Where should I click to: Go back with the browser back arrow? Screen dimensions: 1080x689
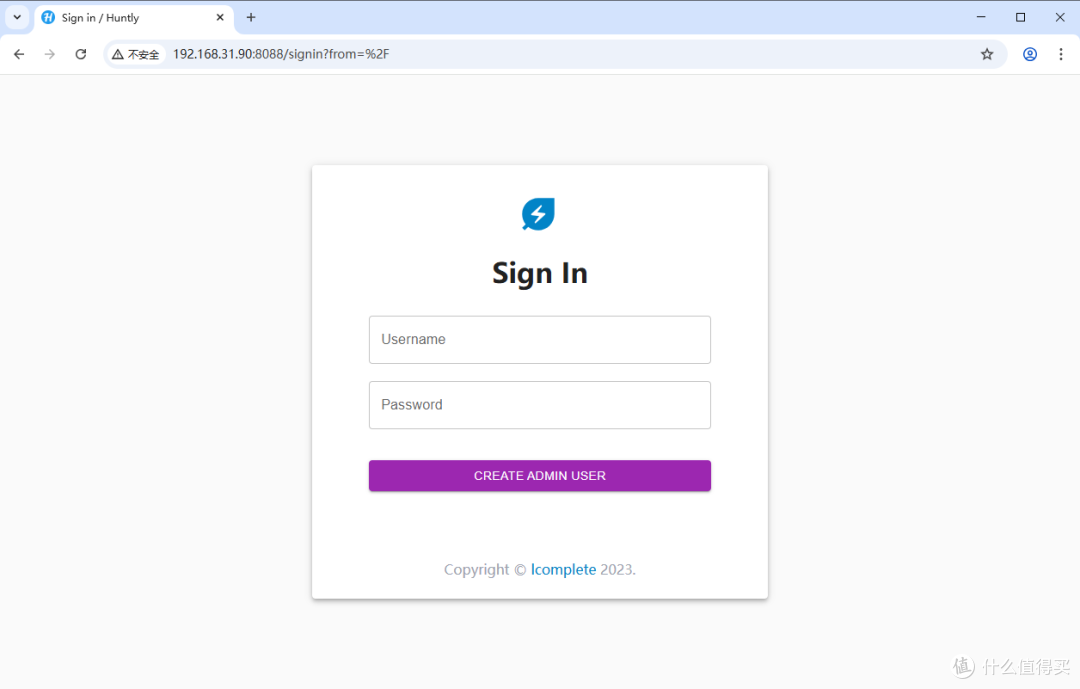(x=19, y=54)
